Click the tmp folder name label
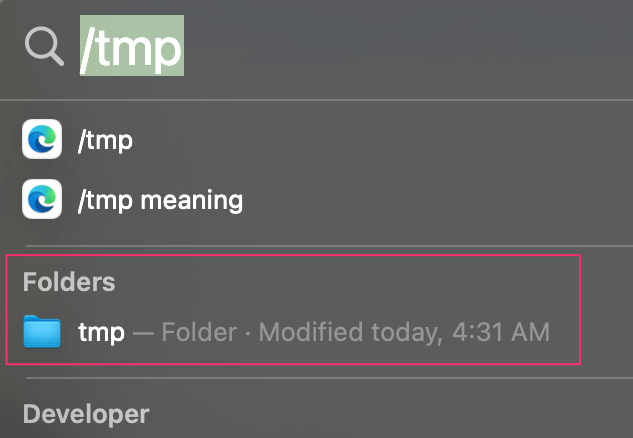 click(x=101, y=333)
